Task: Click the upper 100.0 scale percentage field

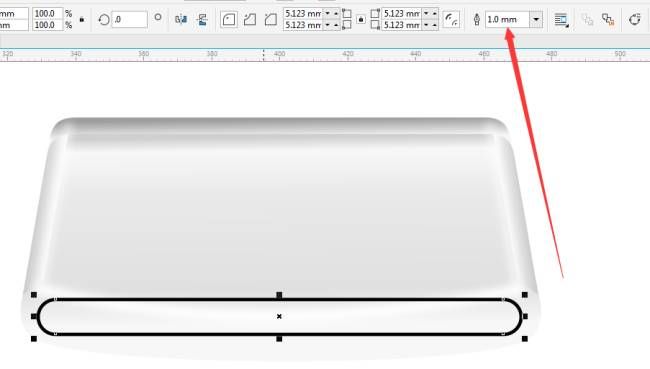Action: click(48, 14)
